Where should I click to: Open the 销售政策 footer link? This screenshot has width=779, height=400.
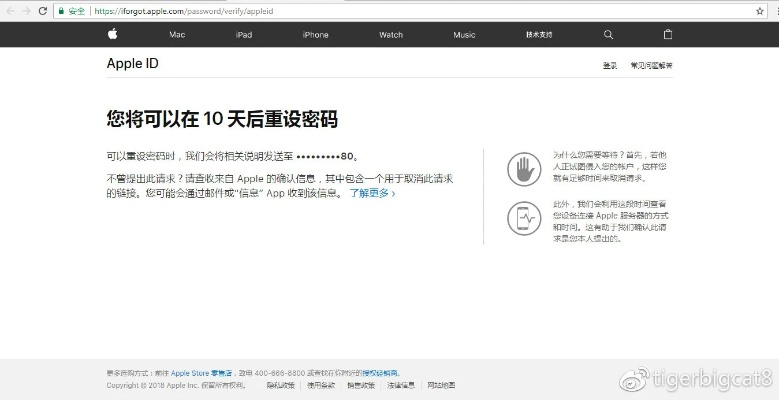click(361, 385)
